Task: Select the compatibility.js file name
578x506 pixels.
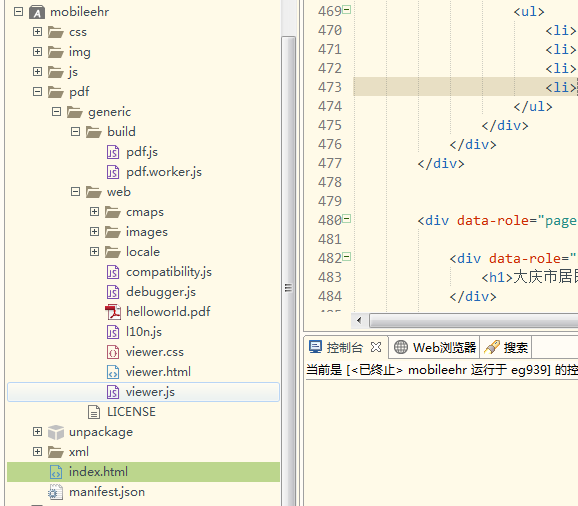Action: pyautogui.click(x=169, y=272)
